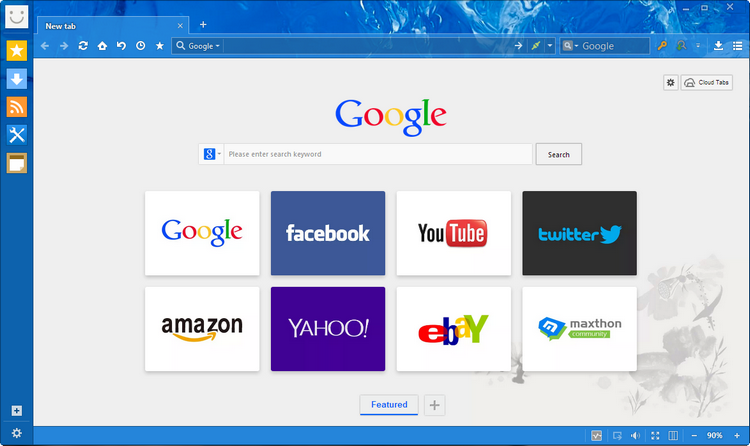The width and height of the screenshot is (750, 446).
Task: Open browsing history clock icon
Action: point(141,46)
